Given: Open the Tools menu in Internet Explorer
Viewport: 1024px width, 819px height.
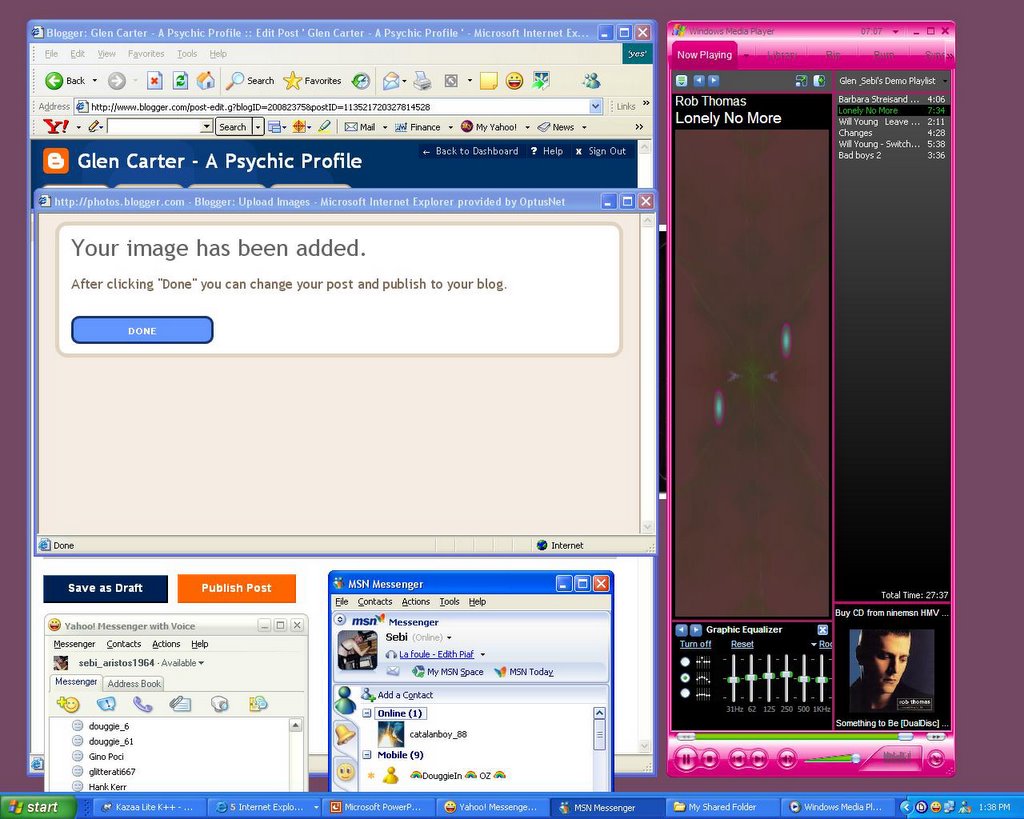Looking at the screenshot, I should coord(187,54).
